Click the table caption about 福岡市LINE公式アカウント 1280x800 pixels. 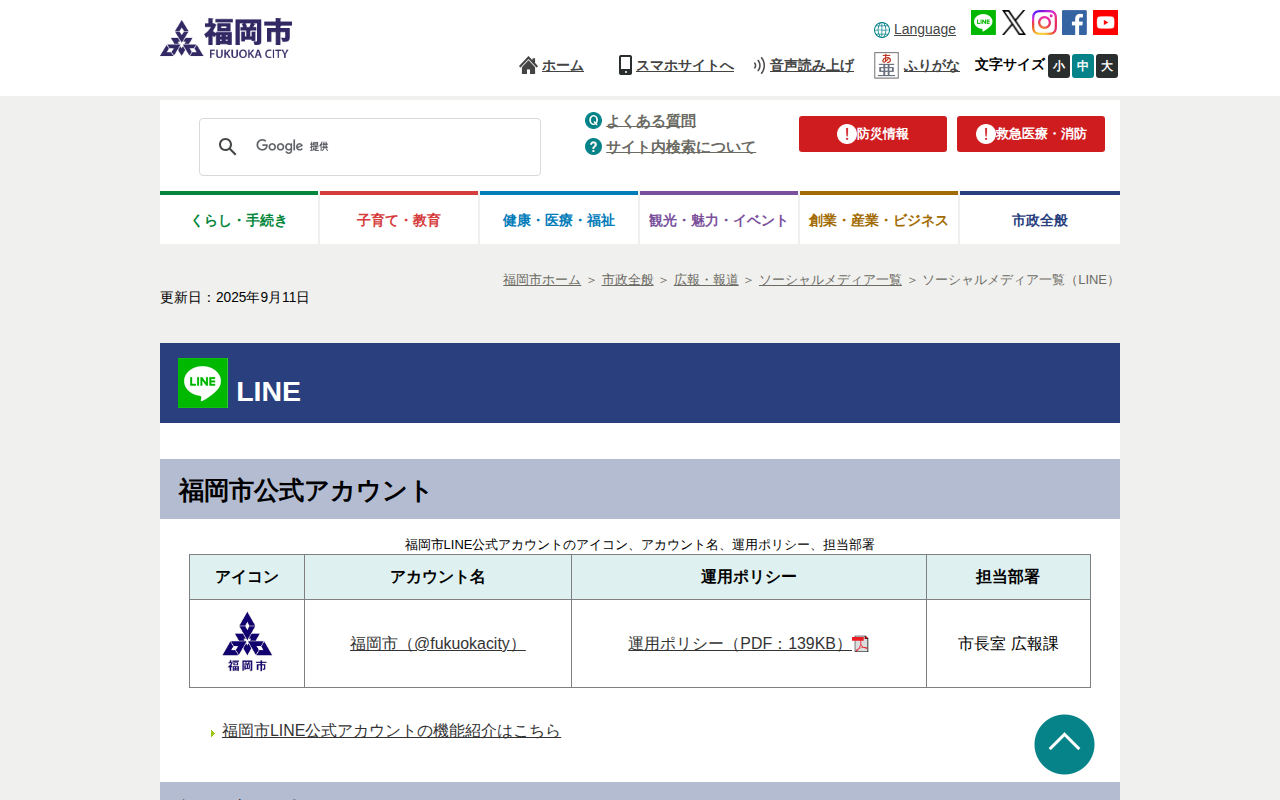[640, 545]
